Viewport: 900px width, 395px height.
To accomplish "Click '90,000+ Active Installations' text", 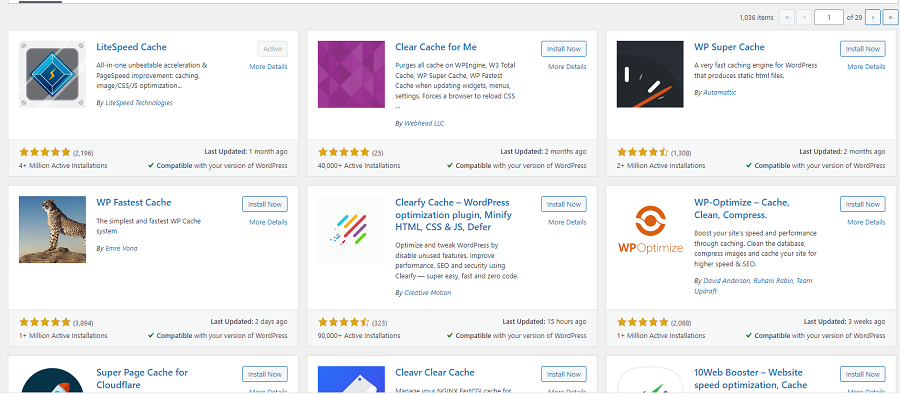I will point(359,335).
